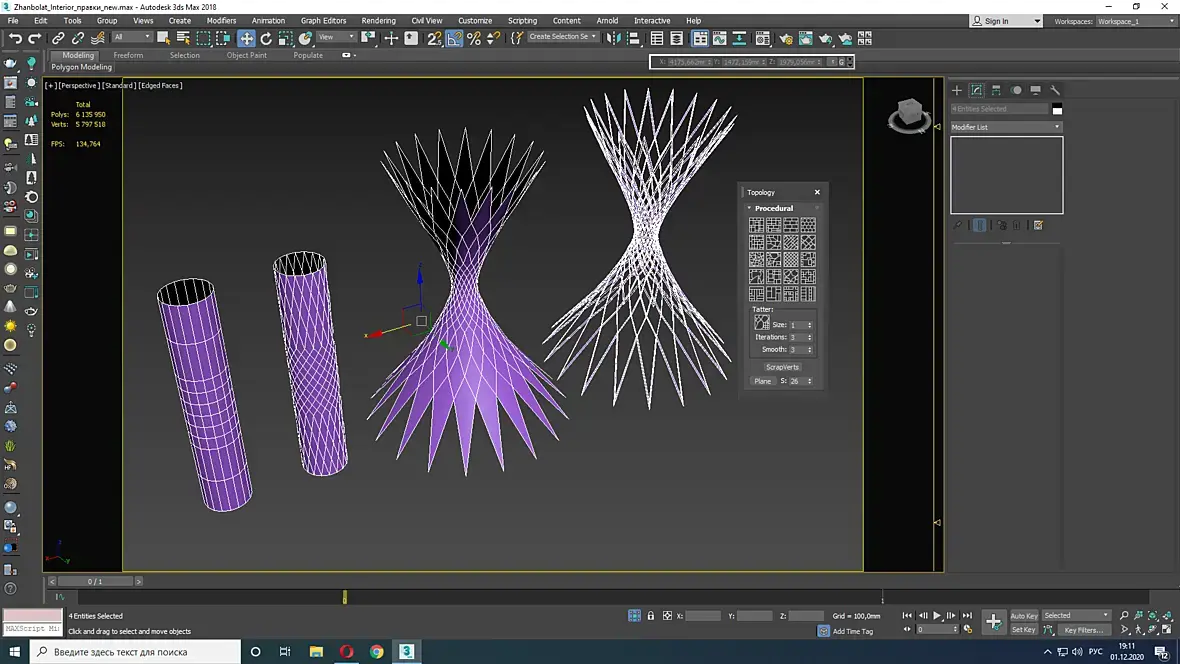This screenshot has height=664, width=1180.
Task: Toggle Angle Snap in the toolbar
Action: point(454,38)
